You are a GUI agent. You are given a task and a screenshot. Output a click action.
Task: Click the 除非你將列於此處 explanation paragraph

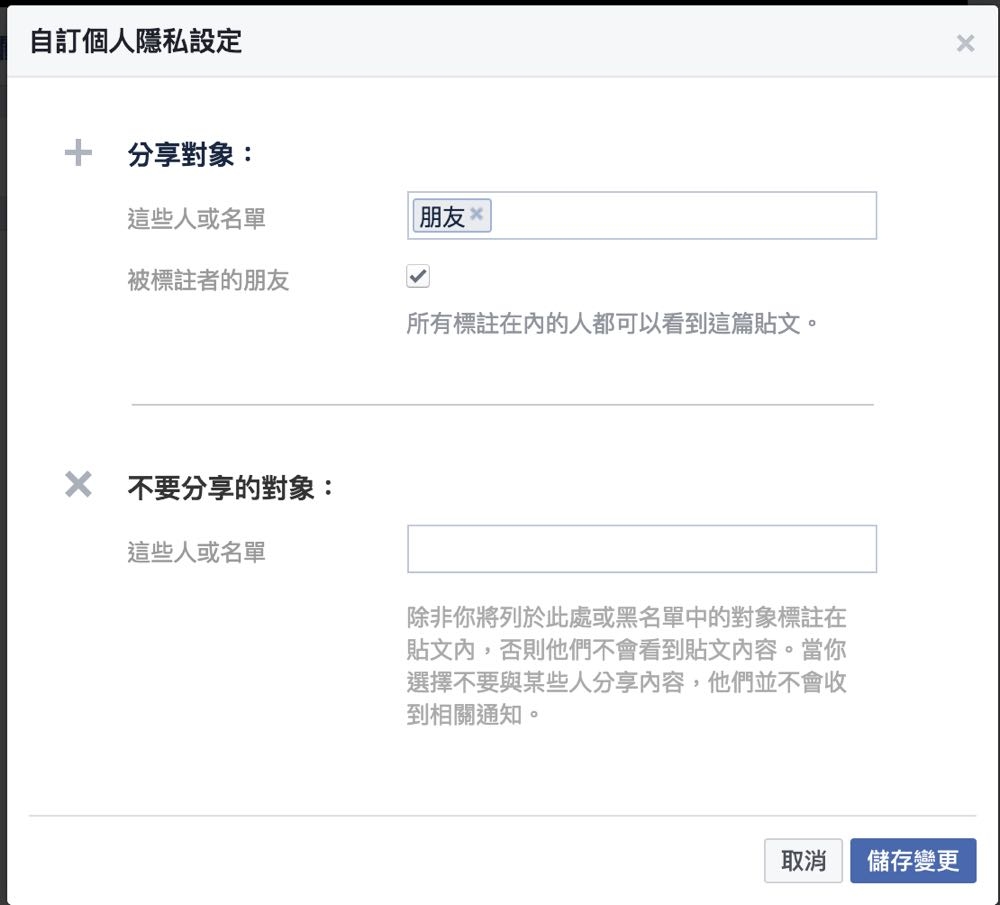click(x=627, y=665)
